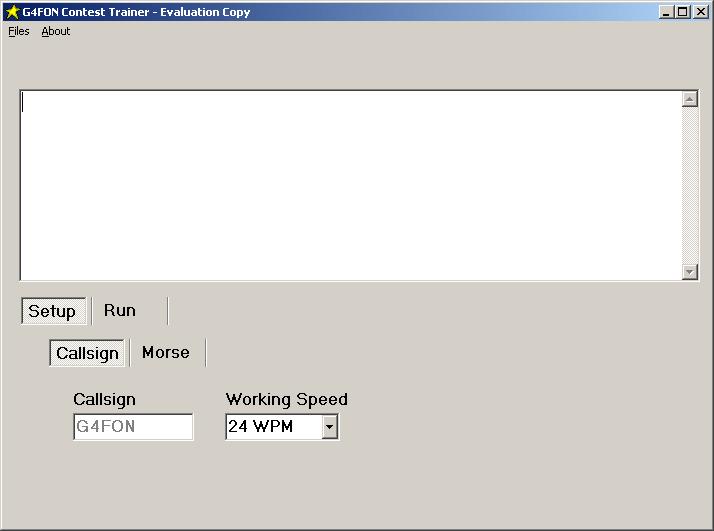Close the Contest Trainer window
This screenshot has height=531, width=714.
(701, 12)
